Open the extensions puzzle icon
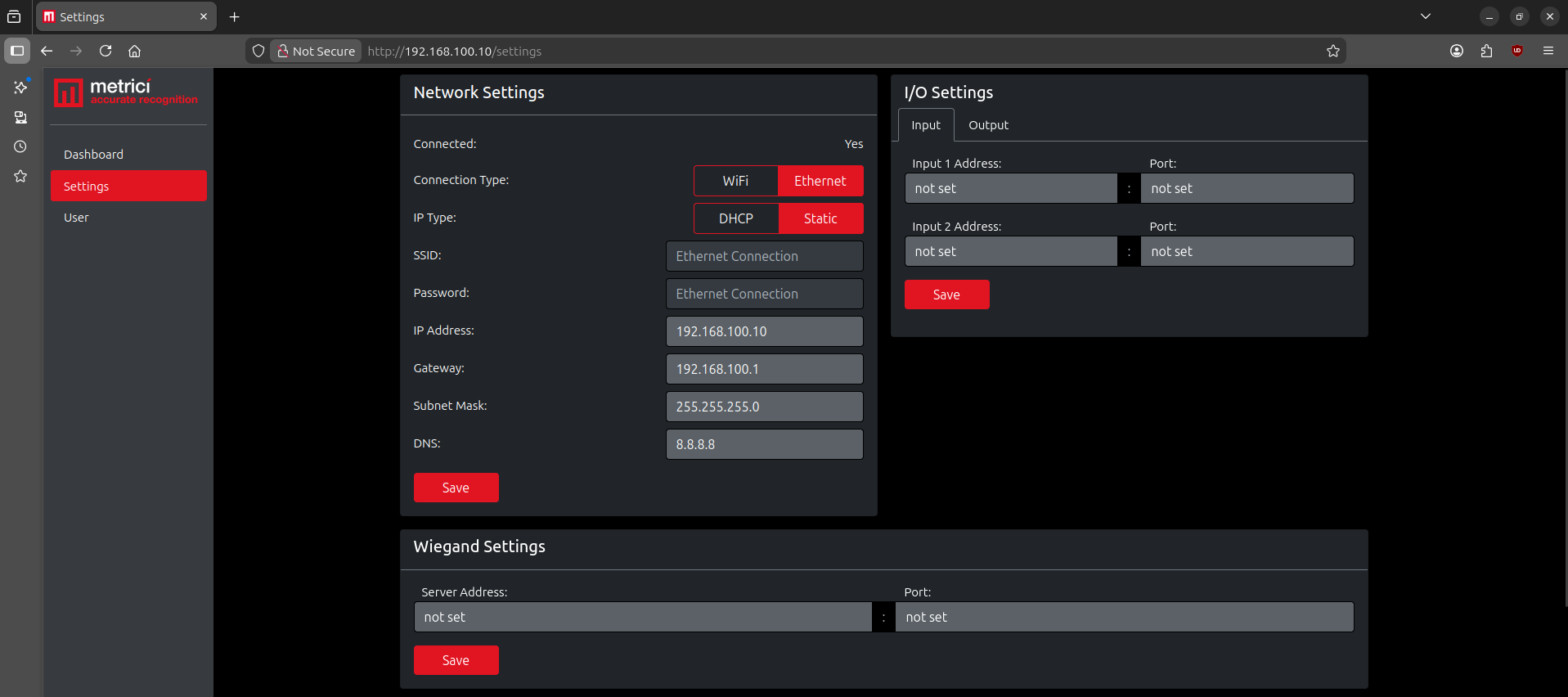The height and width of the screenshot is (697, 1568). pos(1487,51)
